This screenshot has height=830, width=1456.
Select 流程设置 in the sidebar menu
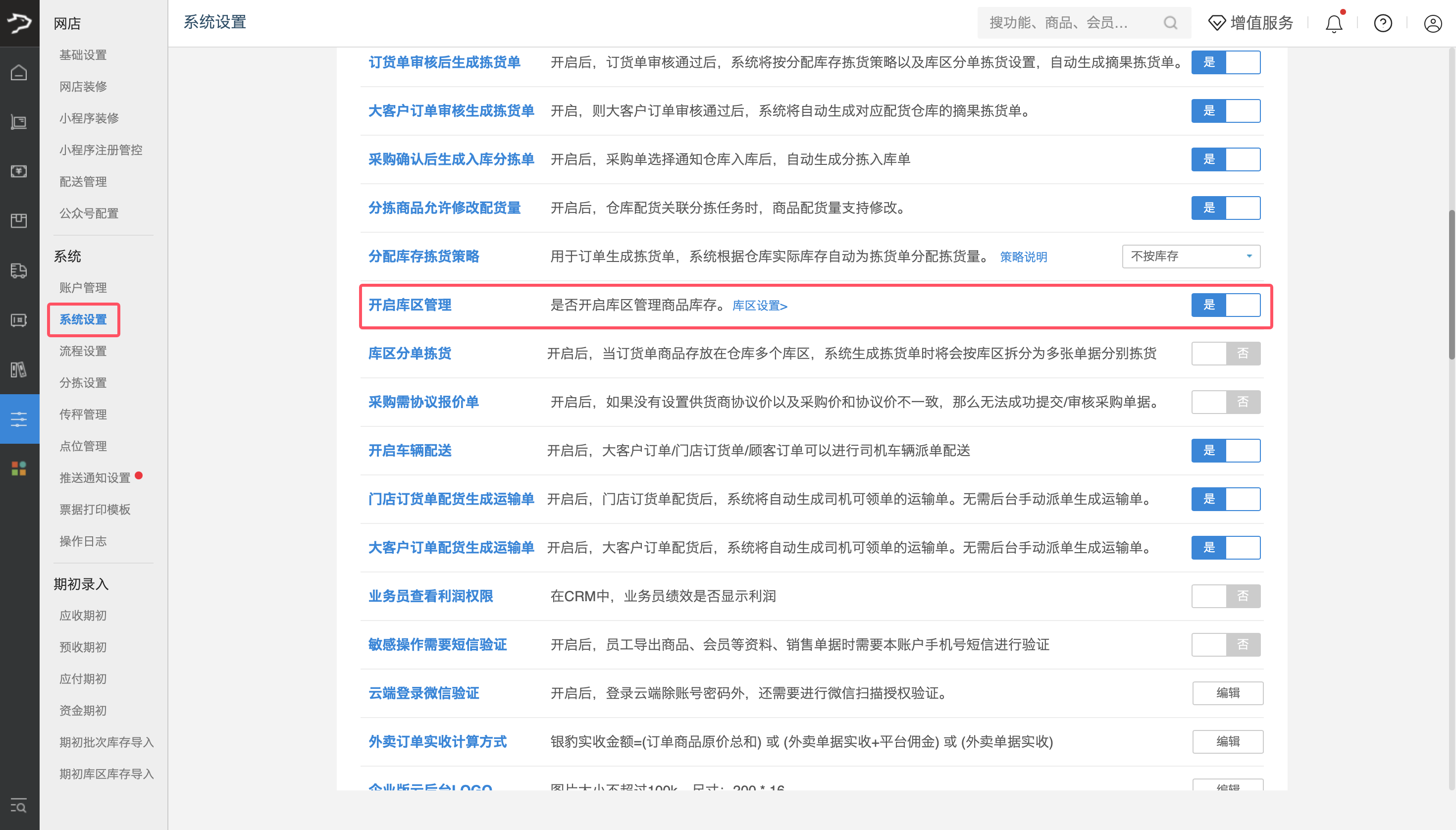[x=83, y=351]
